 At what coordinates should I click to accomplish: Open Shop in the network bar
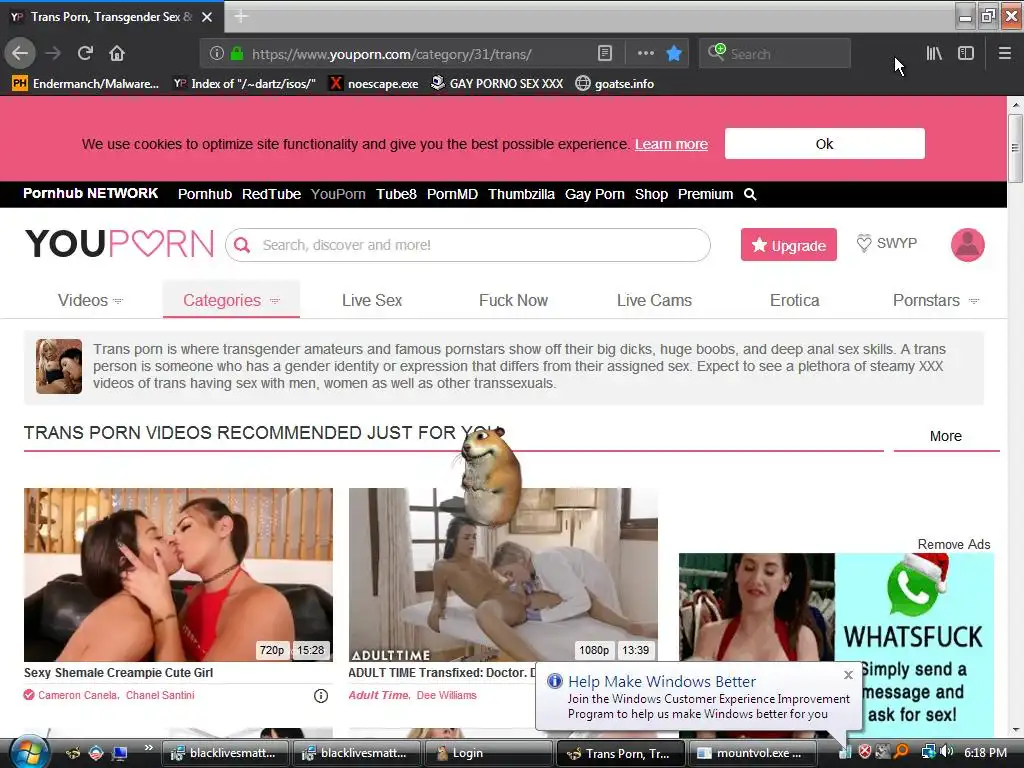tap(651, 194)
